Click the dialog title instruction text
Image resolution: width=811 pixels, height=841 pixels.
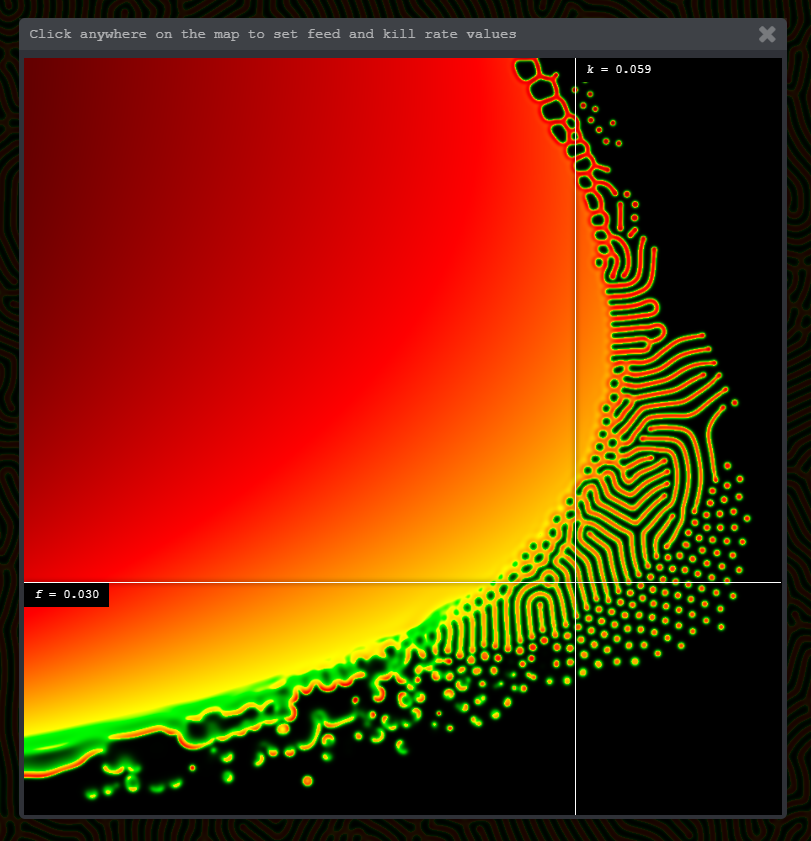click(x=272, y=34)
